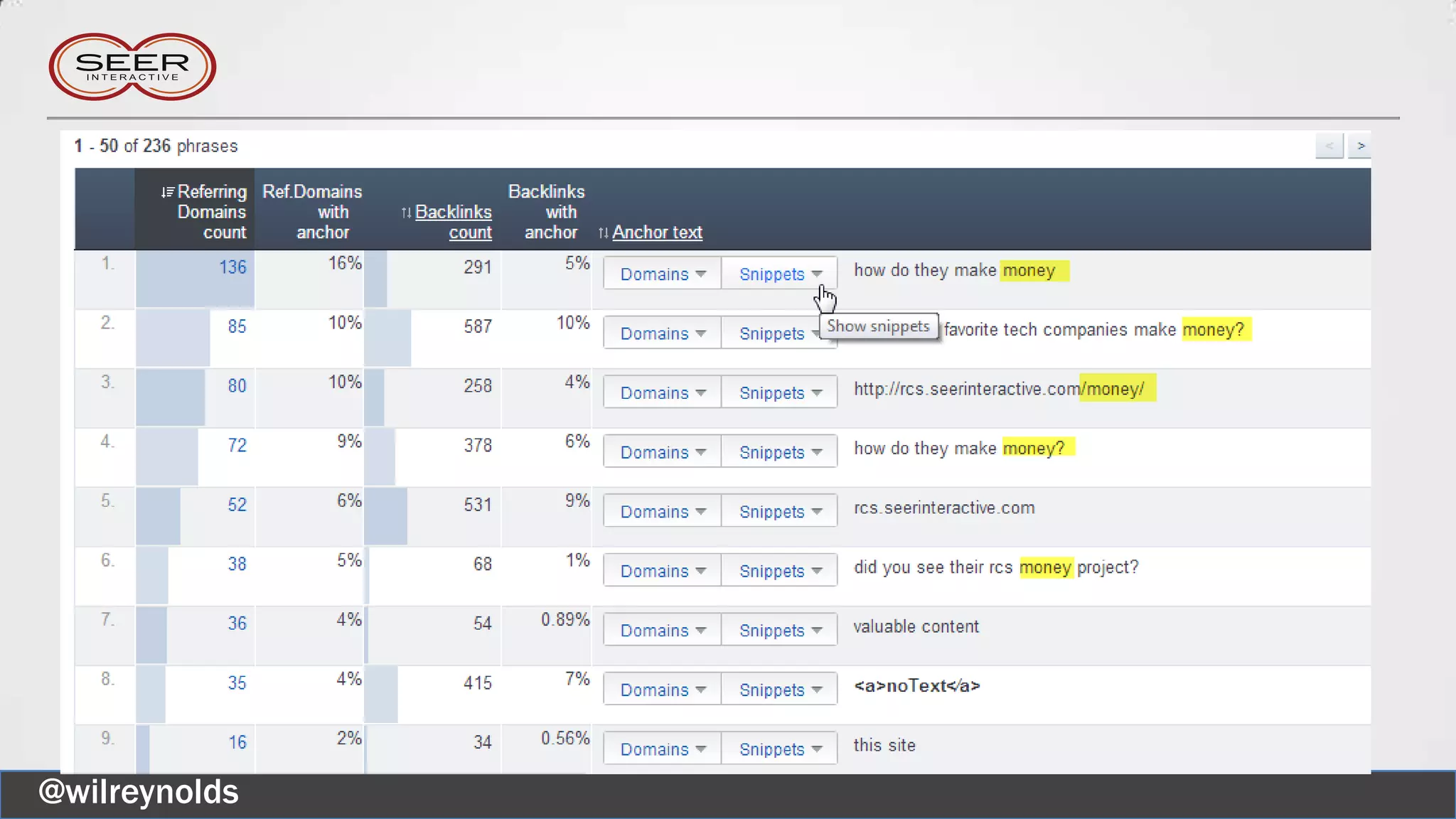Image resolution: width=1456 pixels, height=819 pixels.
Task: Click the next page arrow button
Action: [x=1360, y=146]
